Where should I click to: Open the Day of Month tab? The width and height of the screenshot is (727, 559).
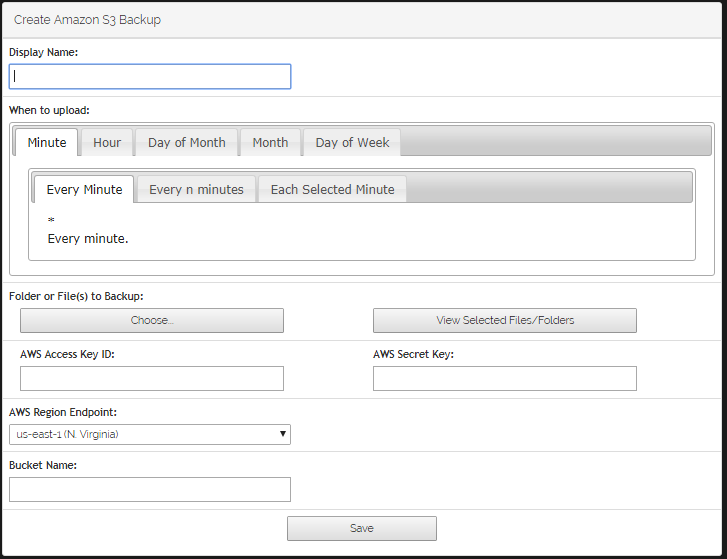pyautogui.click(x=187, y=142)
